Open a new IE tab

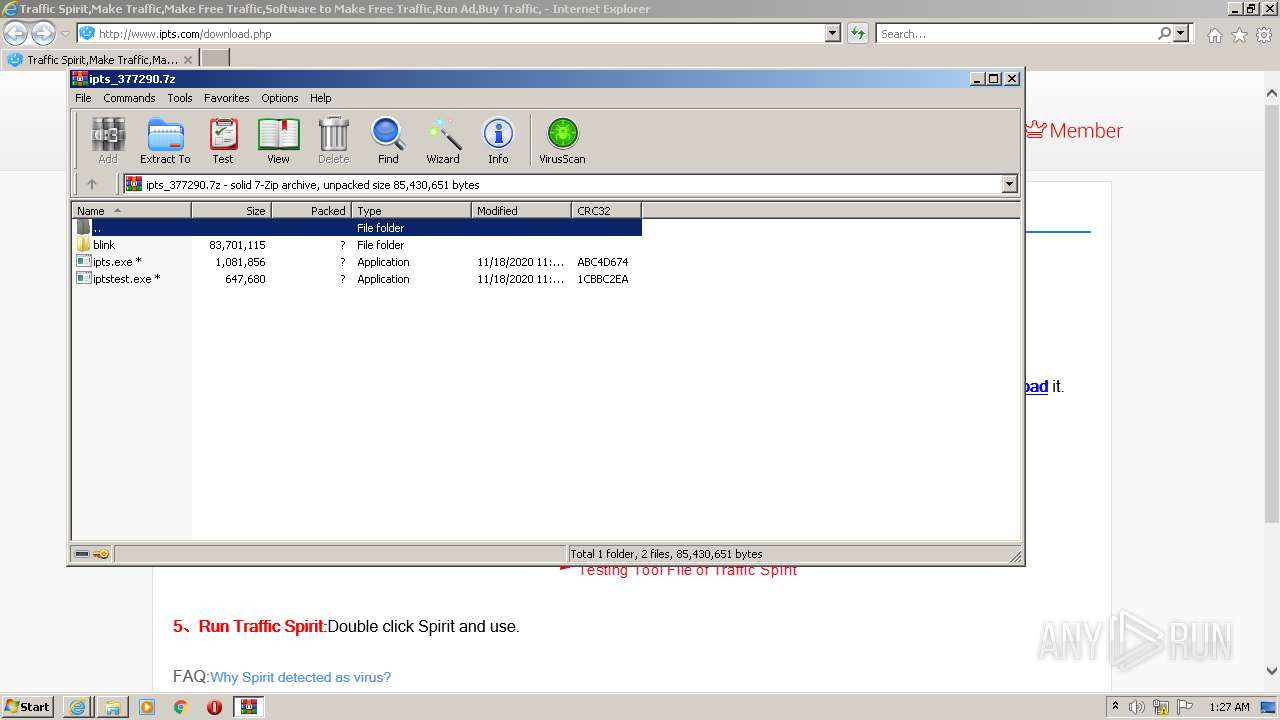tap(215, 59)
